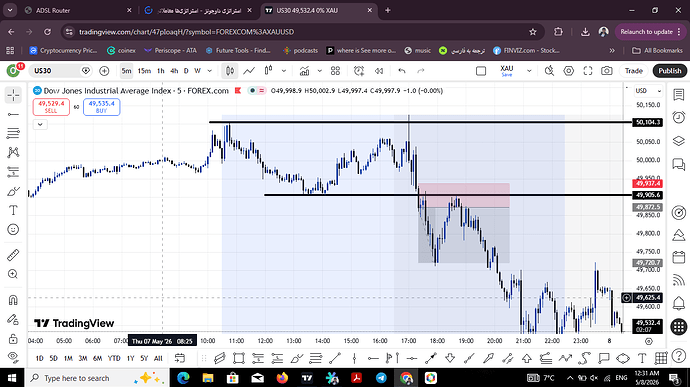690x387 pixels.
Task: Toggle the indicator pill beside the flag
Action: pyautogui.click(x=256, y=91)
